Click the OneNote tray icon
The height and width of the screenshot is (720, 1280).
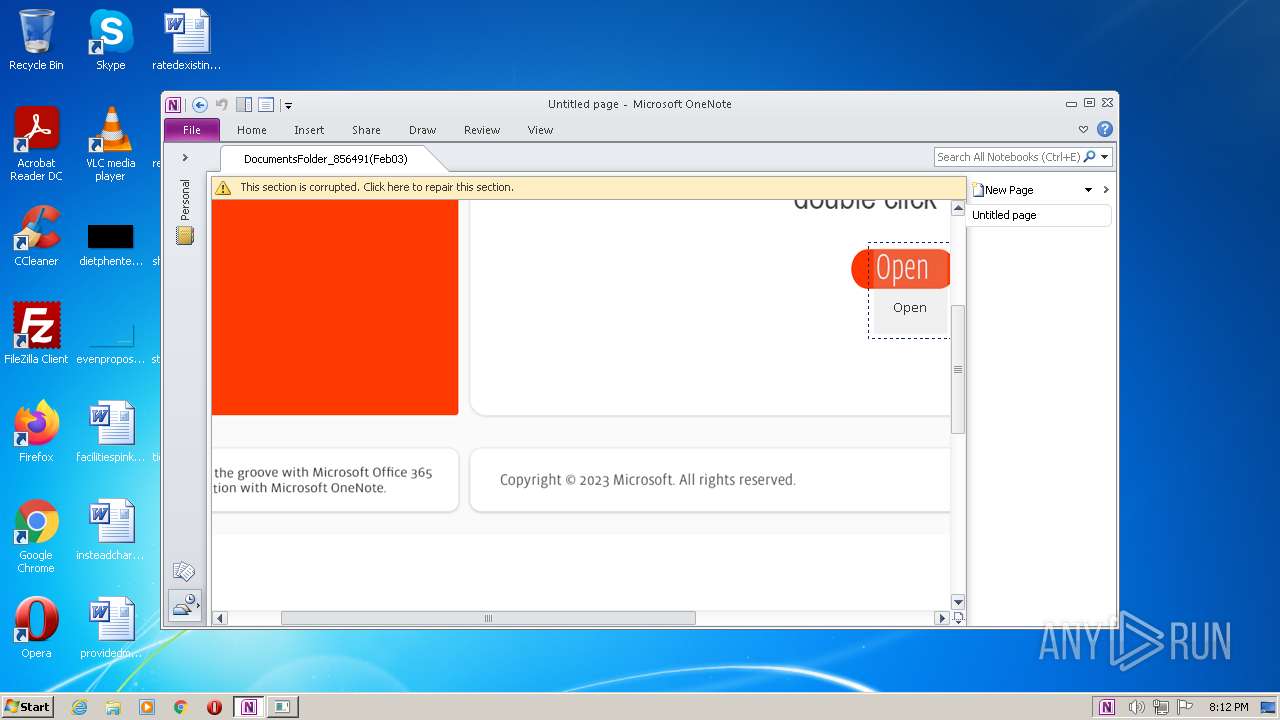(1107, 707)
